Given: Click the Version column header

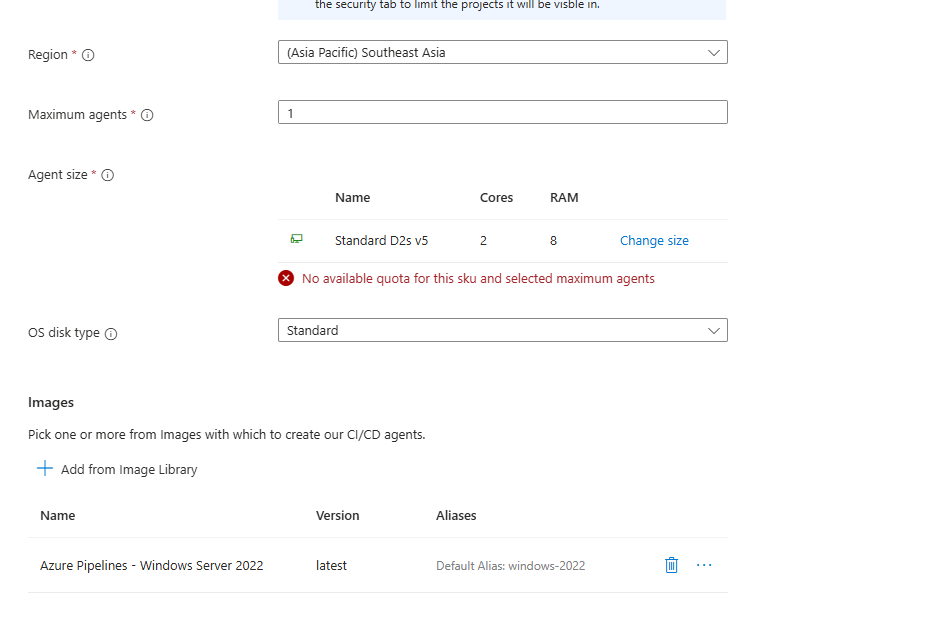Looking at the screenshot, I should 338,515.
